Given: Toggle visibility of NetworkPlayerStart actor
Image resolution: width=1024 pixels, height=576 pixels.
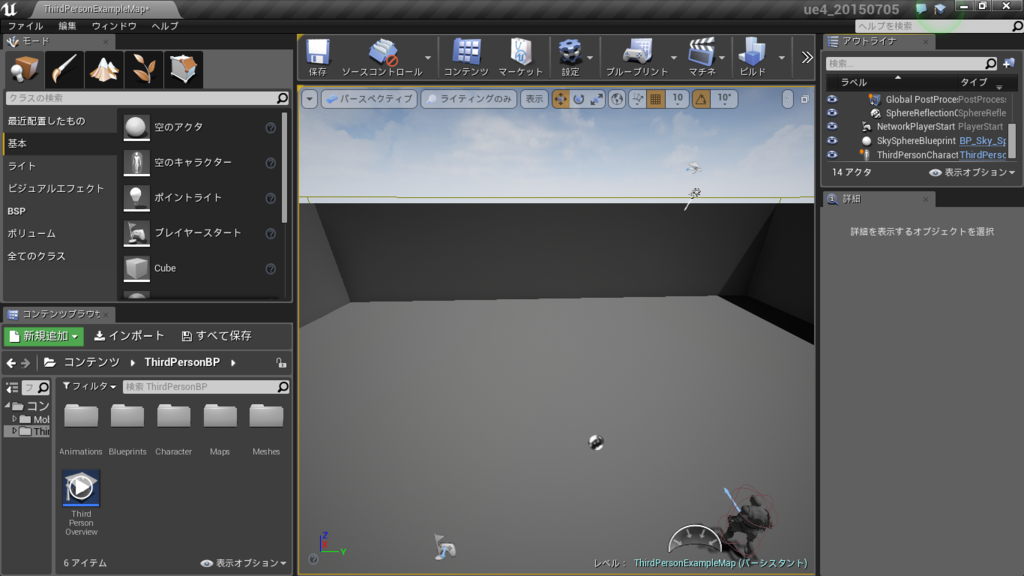Looking at the screenshot, I should pos(832,127).
